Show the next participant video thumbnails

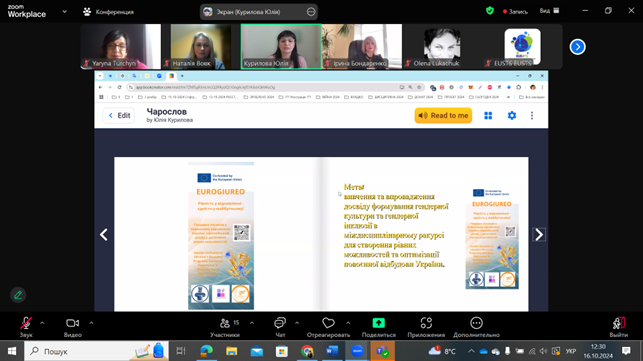(x=577, y=47)
